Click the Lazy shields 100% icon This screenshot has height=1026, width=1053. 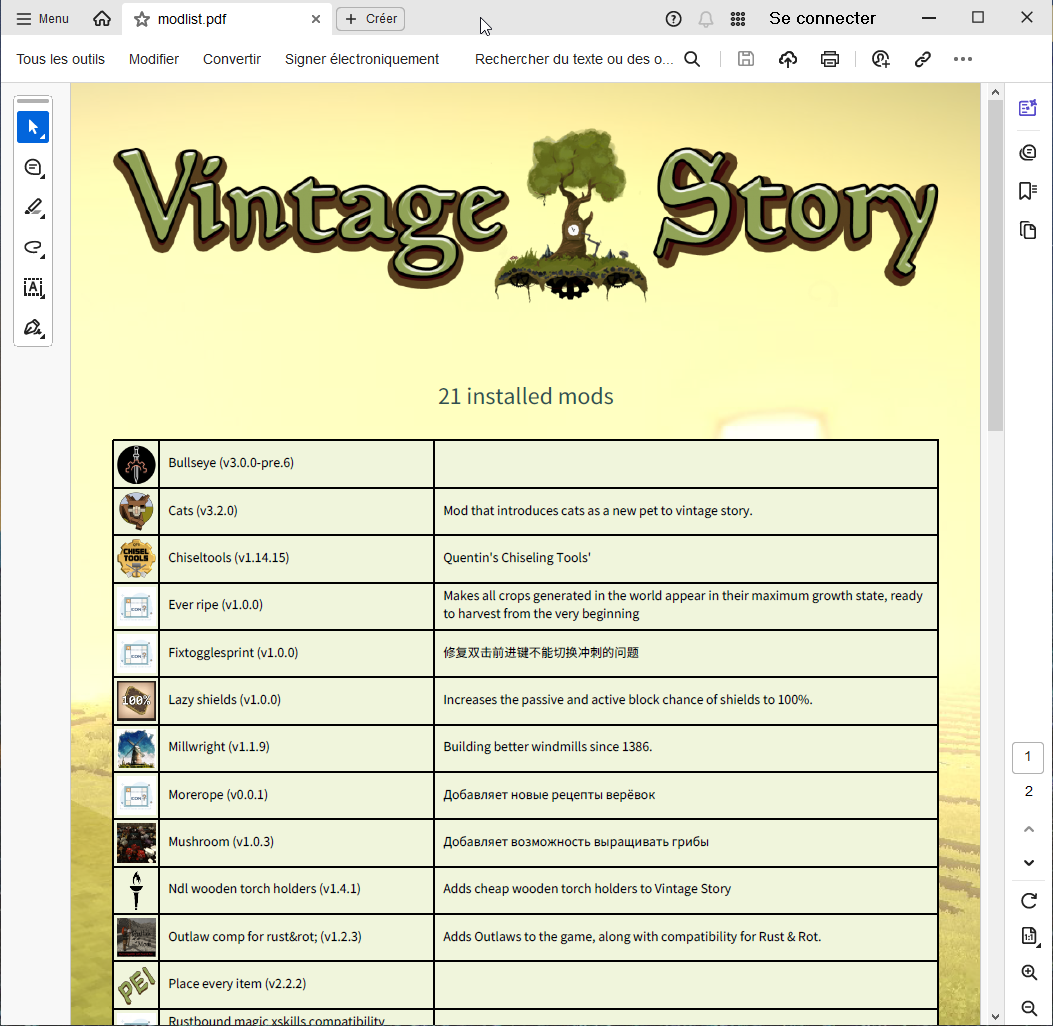[x=136, y=700]
